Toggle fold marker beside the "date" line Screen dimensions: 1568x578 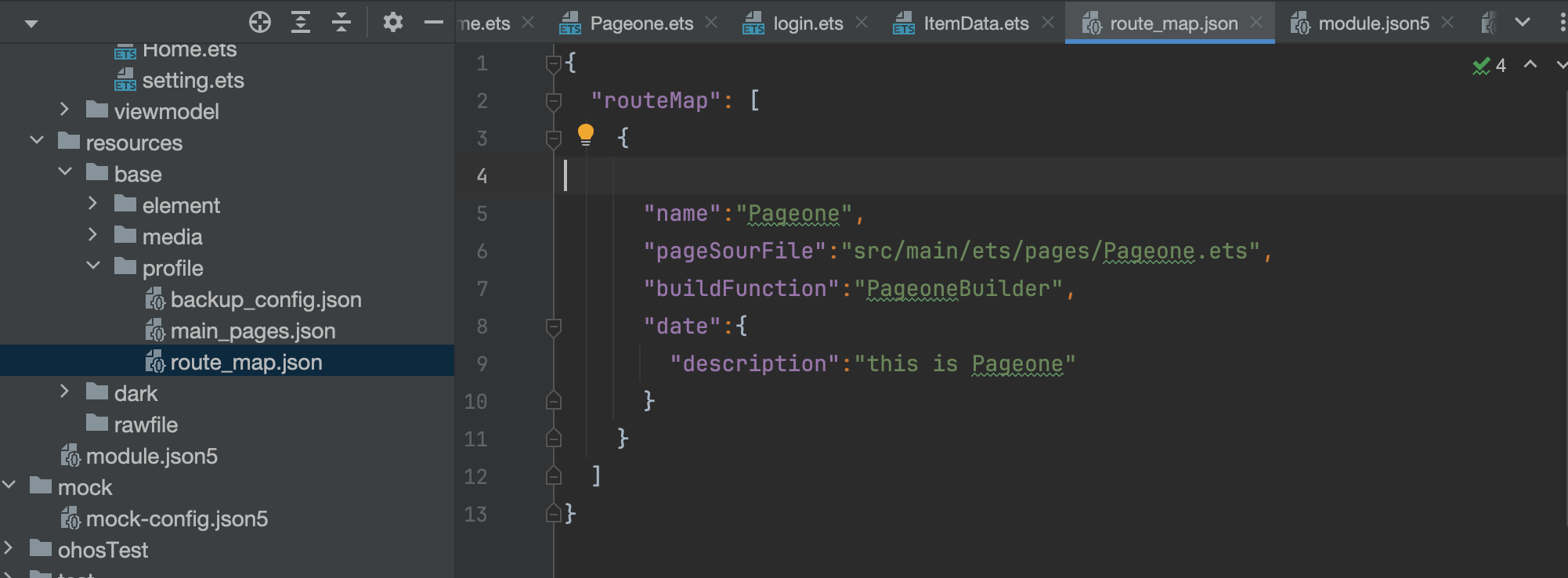pos(554,327)
